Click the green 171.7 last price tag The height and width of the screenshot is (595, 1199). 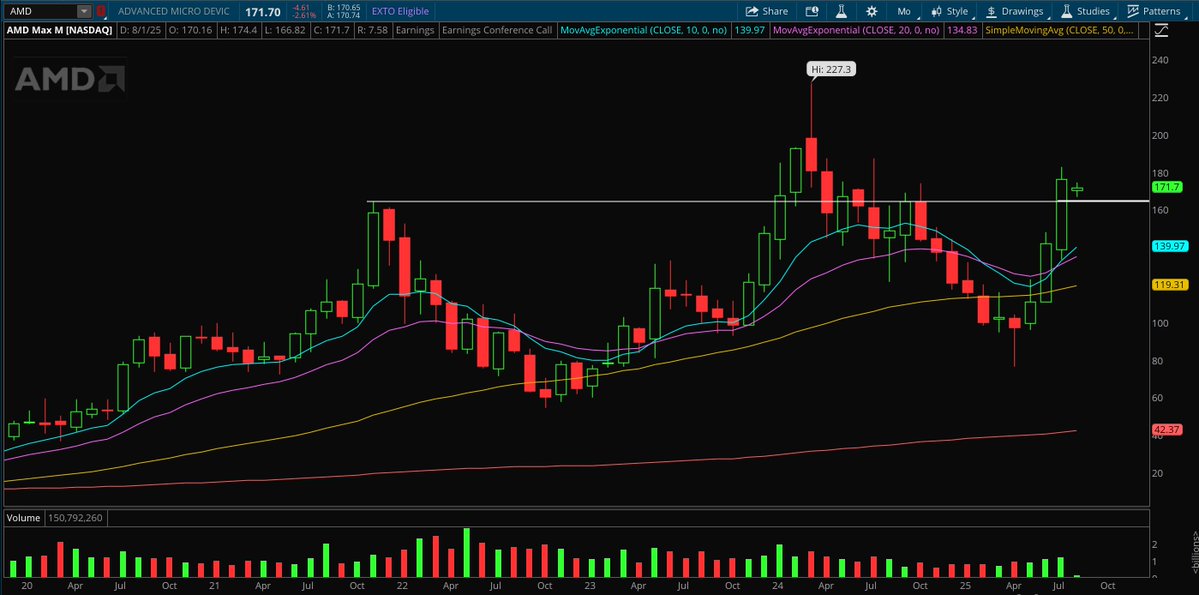pos(1167,187)
